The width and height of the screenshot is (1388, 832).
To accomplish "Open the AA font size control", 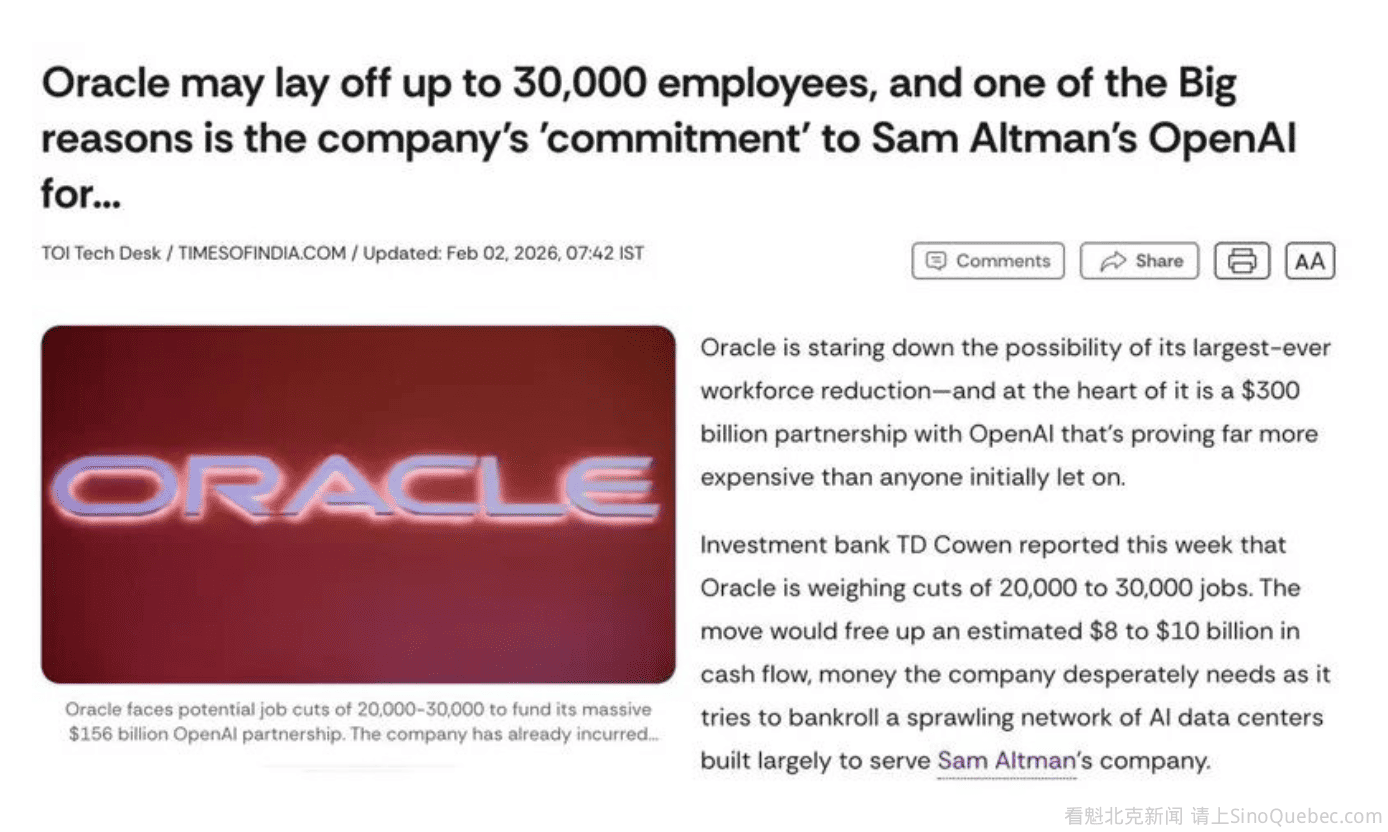I will (x=1309, y=261).
